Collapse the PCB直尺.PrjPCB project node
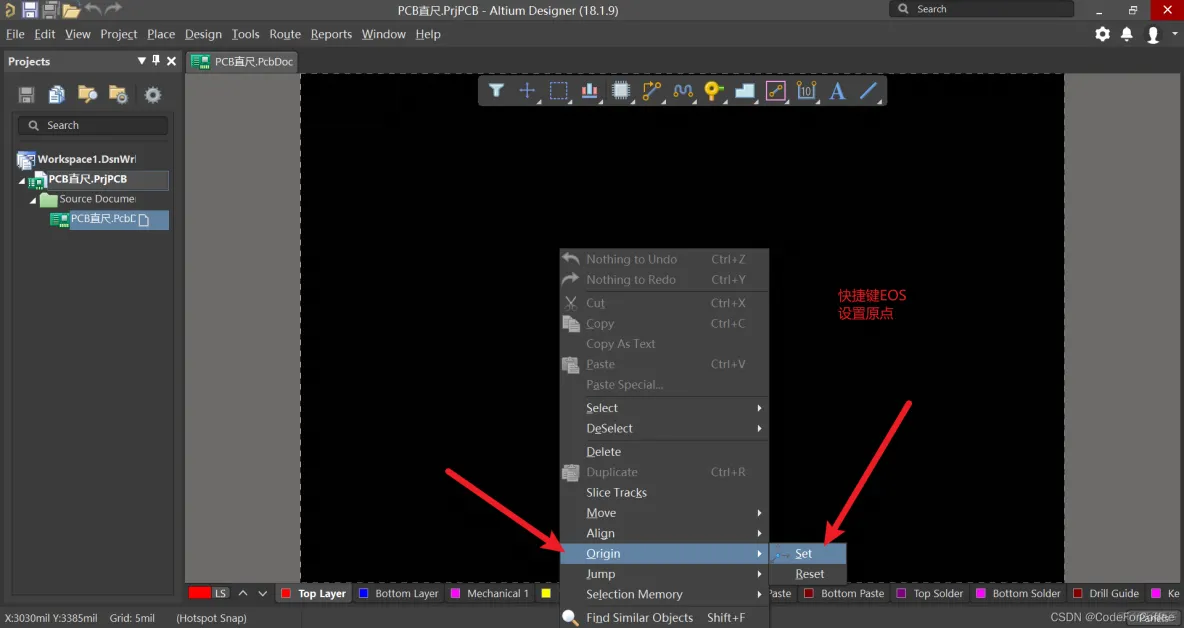 coord(21,181)
